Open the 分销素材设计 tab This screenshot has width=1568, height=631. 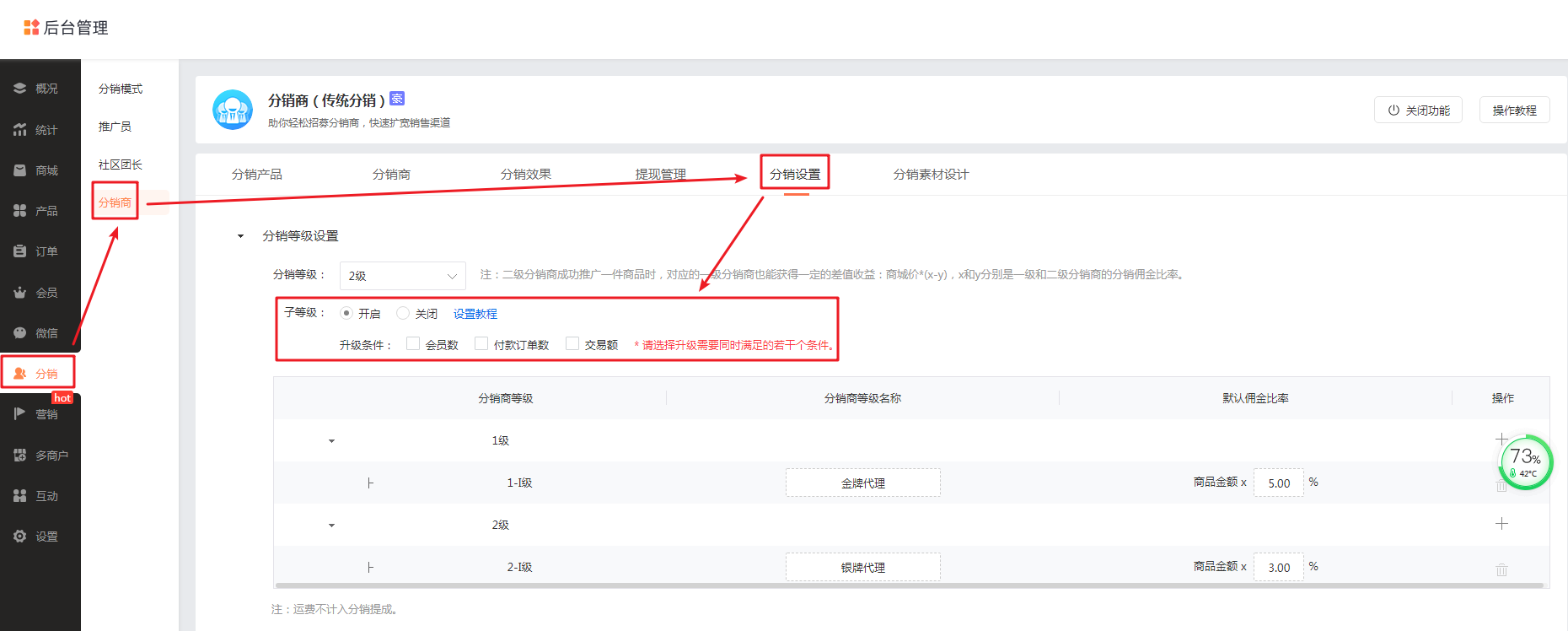coord(931,175)
